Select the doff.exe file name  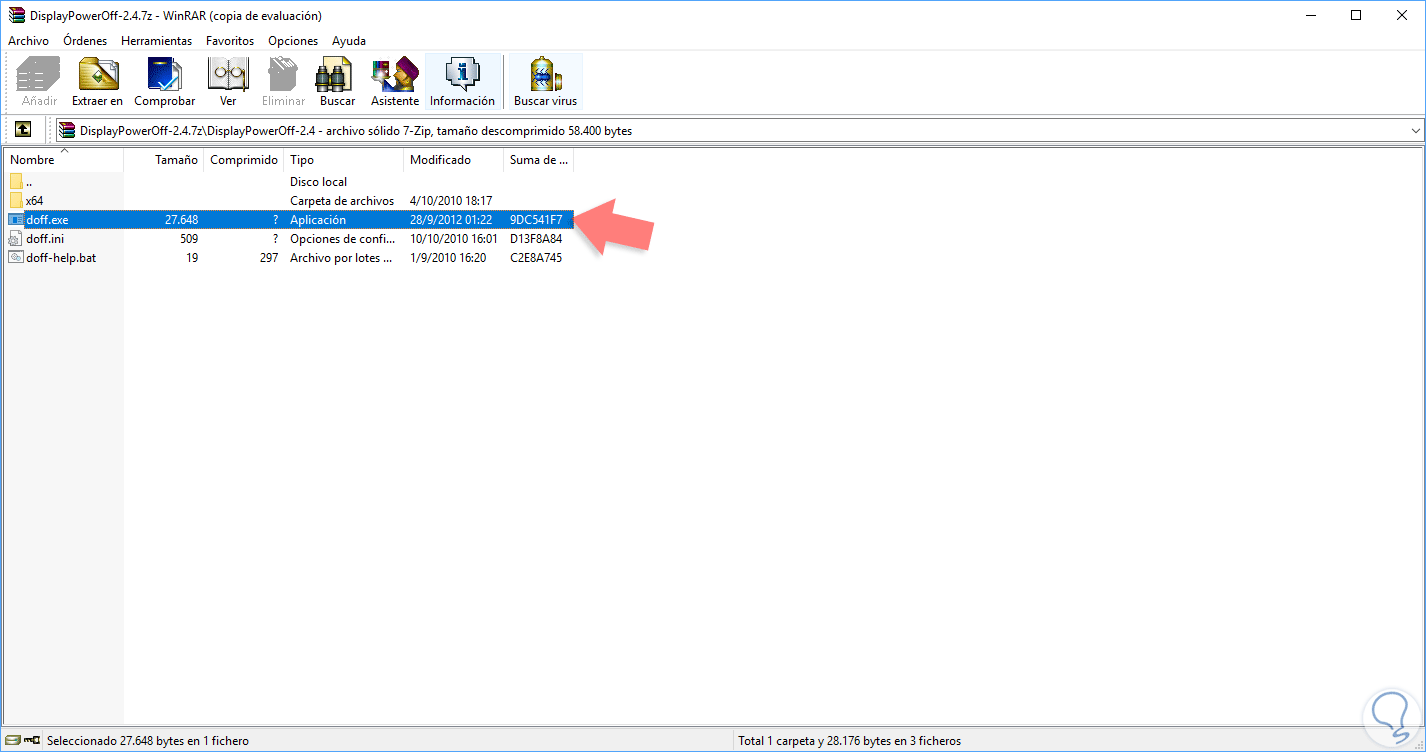pos(47,219)
